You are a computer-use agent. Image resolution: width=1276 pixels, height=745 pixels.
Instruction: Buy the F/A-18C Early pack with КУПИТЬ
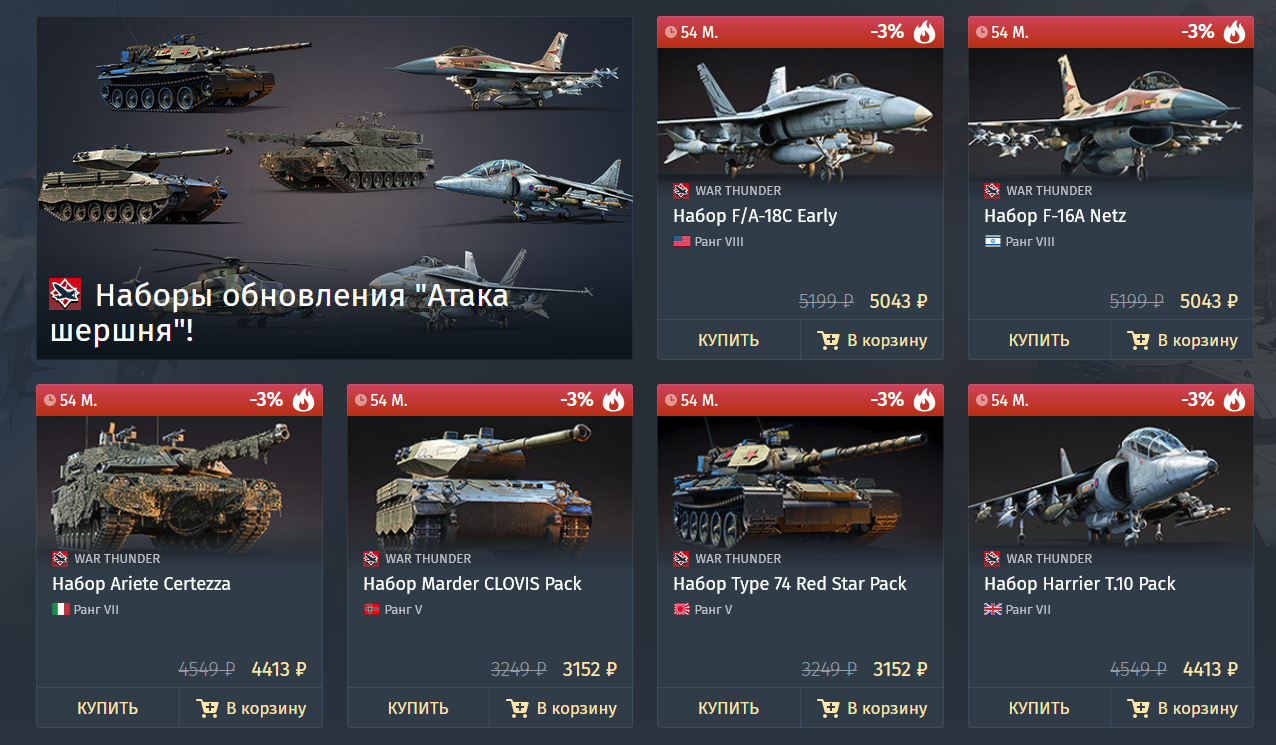pos(729,340)
